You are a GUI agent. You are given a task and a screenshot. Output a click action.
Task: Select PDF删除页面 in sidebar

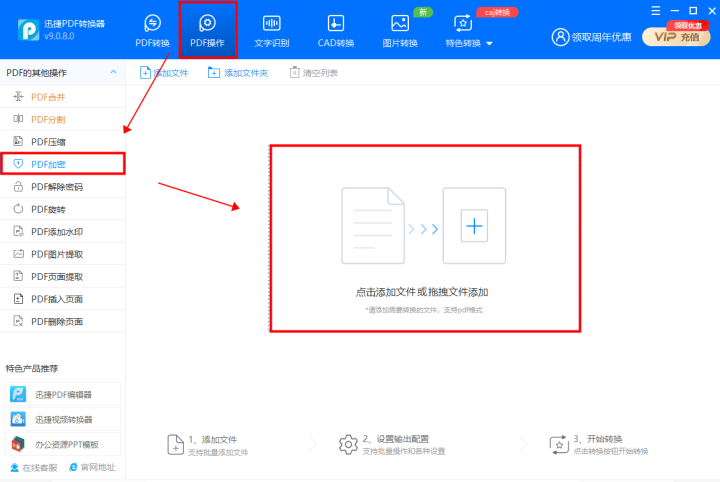click(x=62, y=321)
